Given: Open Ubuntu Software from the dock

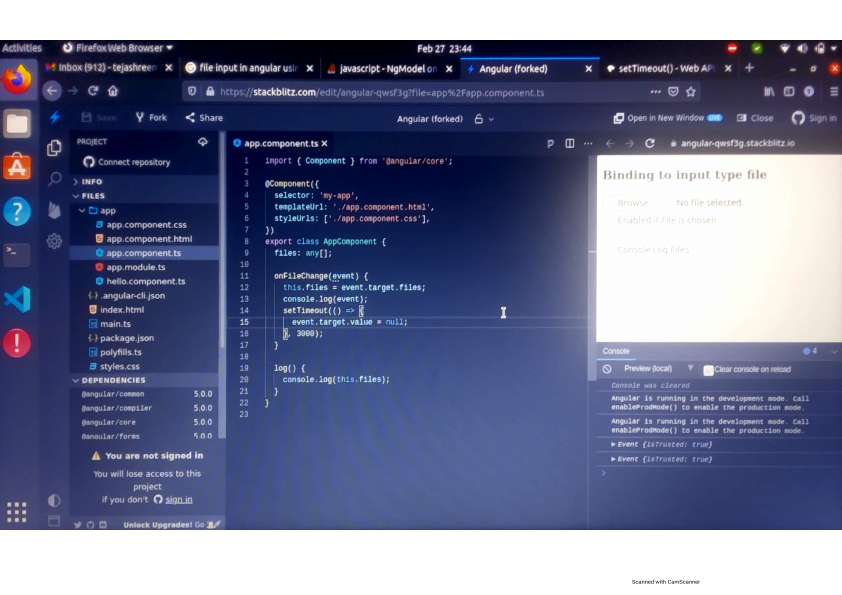Looking at the screenshot, I should click(17, 166).
